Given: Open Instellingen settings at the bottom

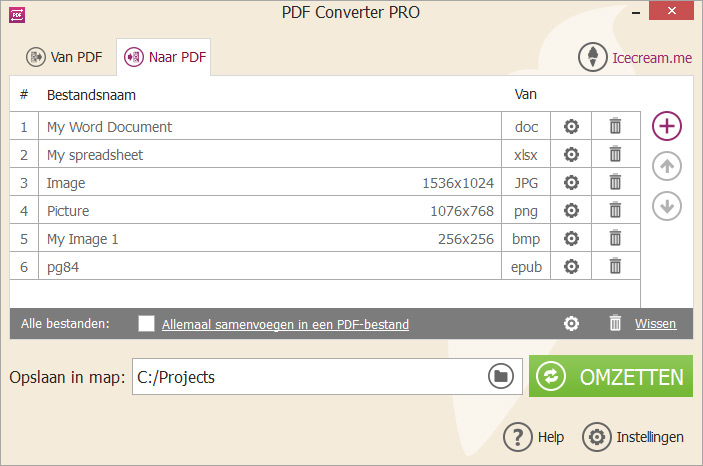Looking at the screenshot, I should (x=634, y=437).
